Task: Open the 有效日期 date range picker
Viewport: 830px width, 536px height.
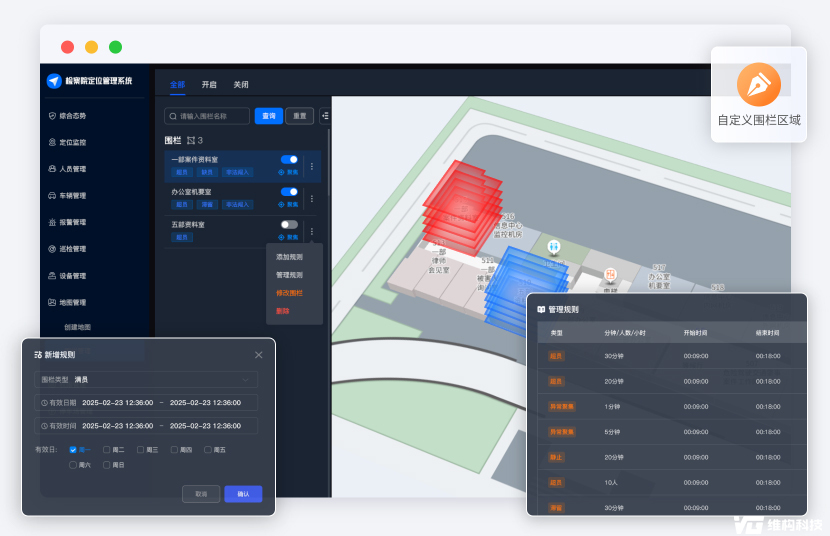Action: [x=160, y=402]
